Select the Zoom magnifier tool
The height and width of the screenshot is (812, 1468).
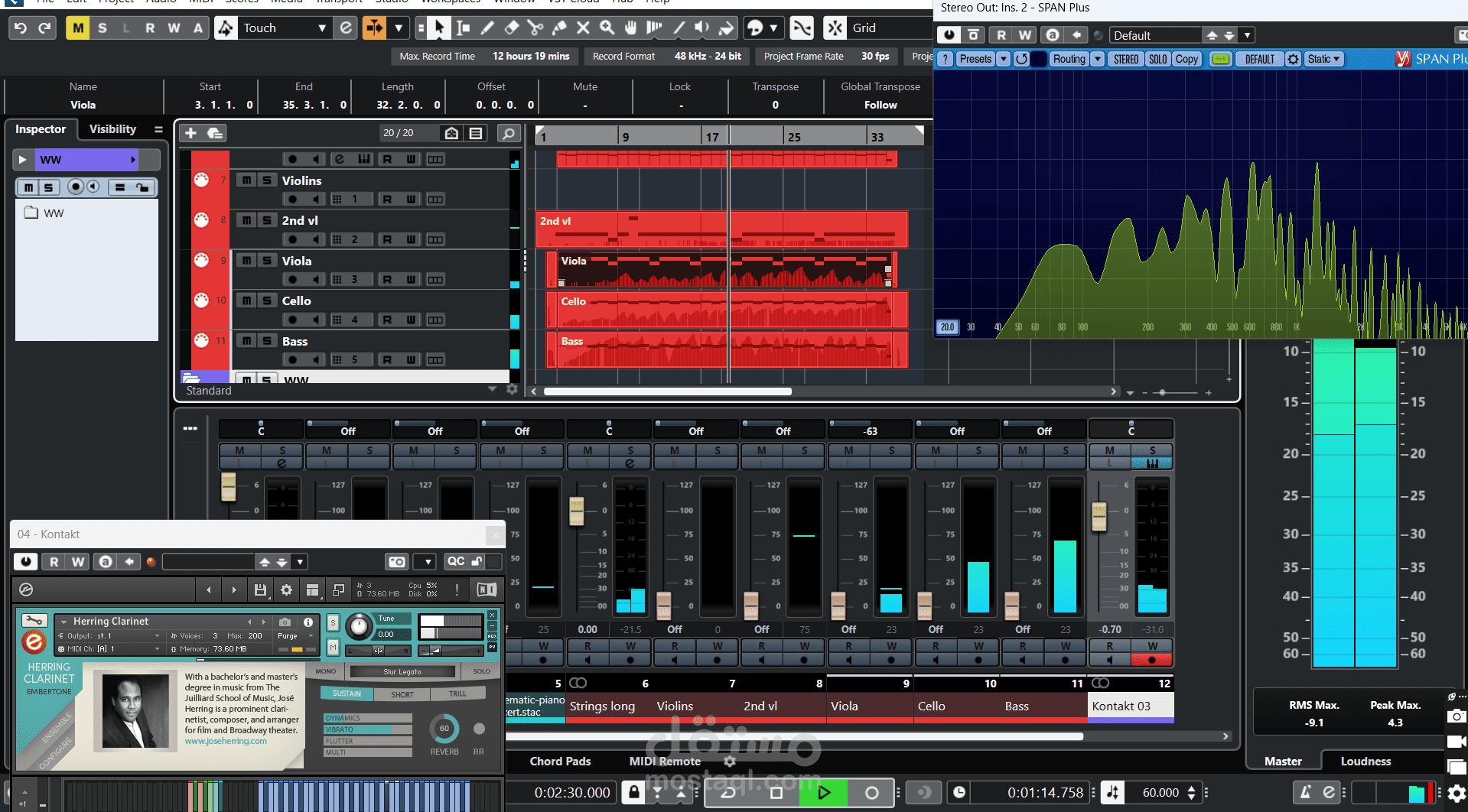tap(607, 28)
